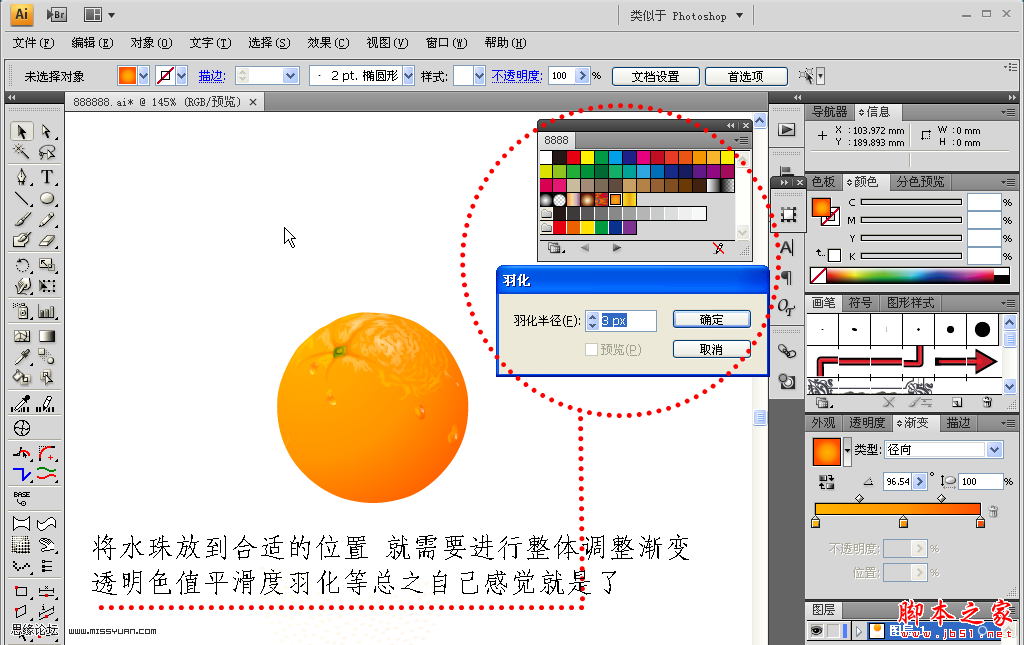Screen dimensions: 1024x645
Task: Select the Mesh tool
Action: point(22,336)
